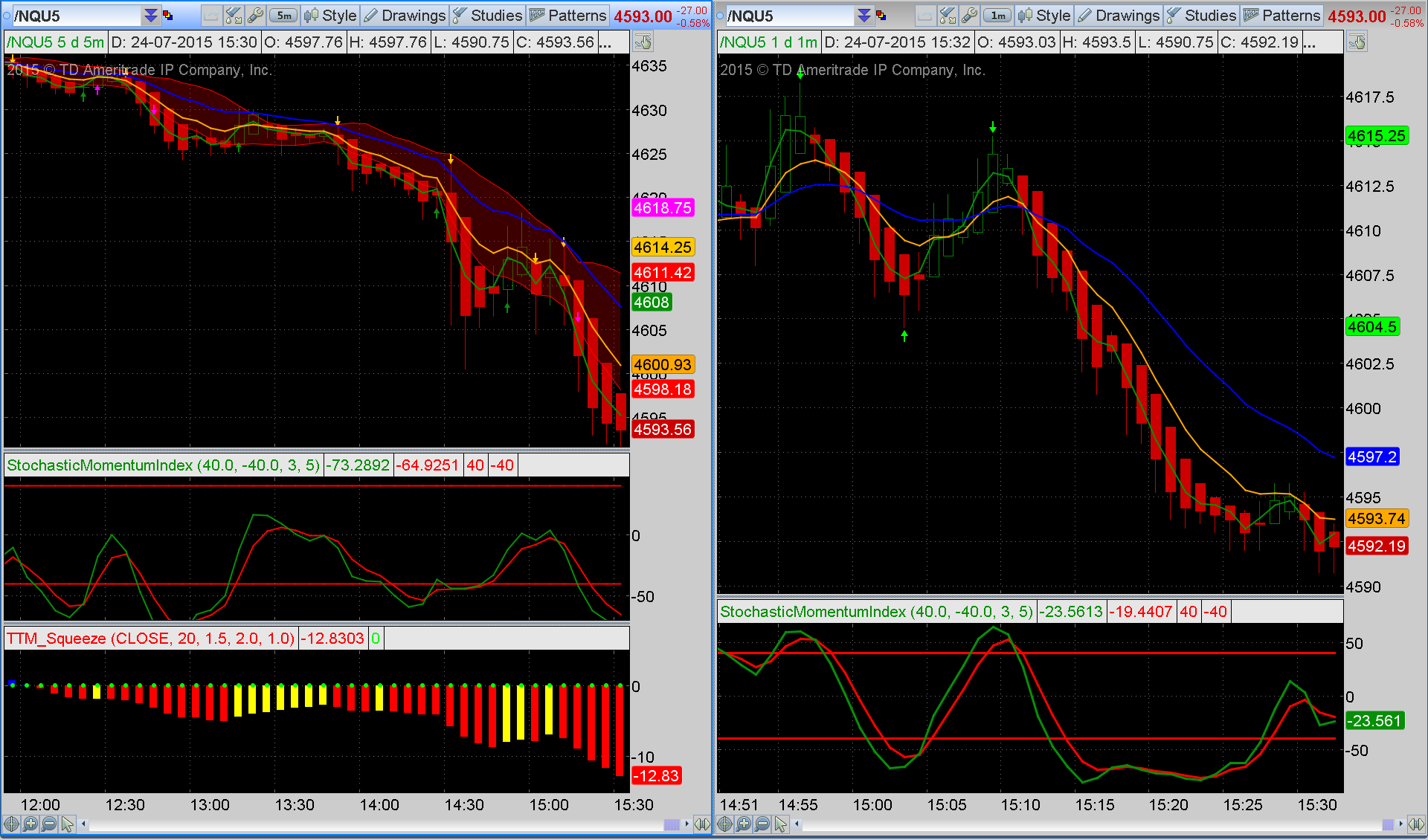Toggle the 1m timeframe button on right chart
Image resolution: width=1428 pixels, height=840 pixels.
[x=997, y=16]
